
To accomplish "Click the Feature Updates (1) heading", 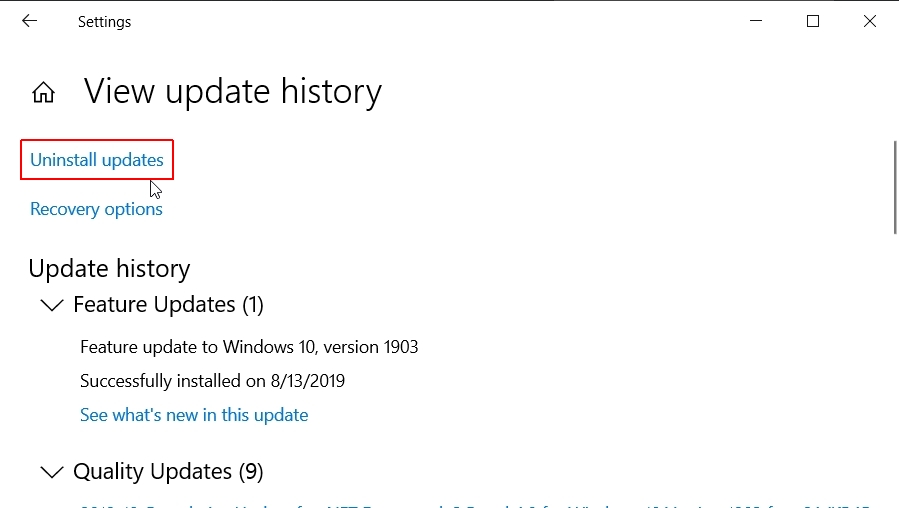I will 169,304.
